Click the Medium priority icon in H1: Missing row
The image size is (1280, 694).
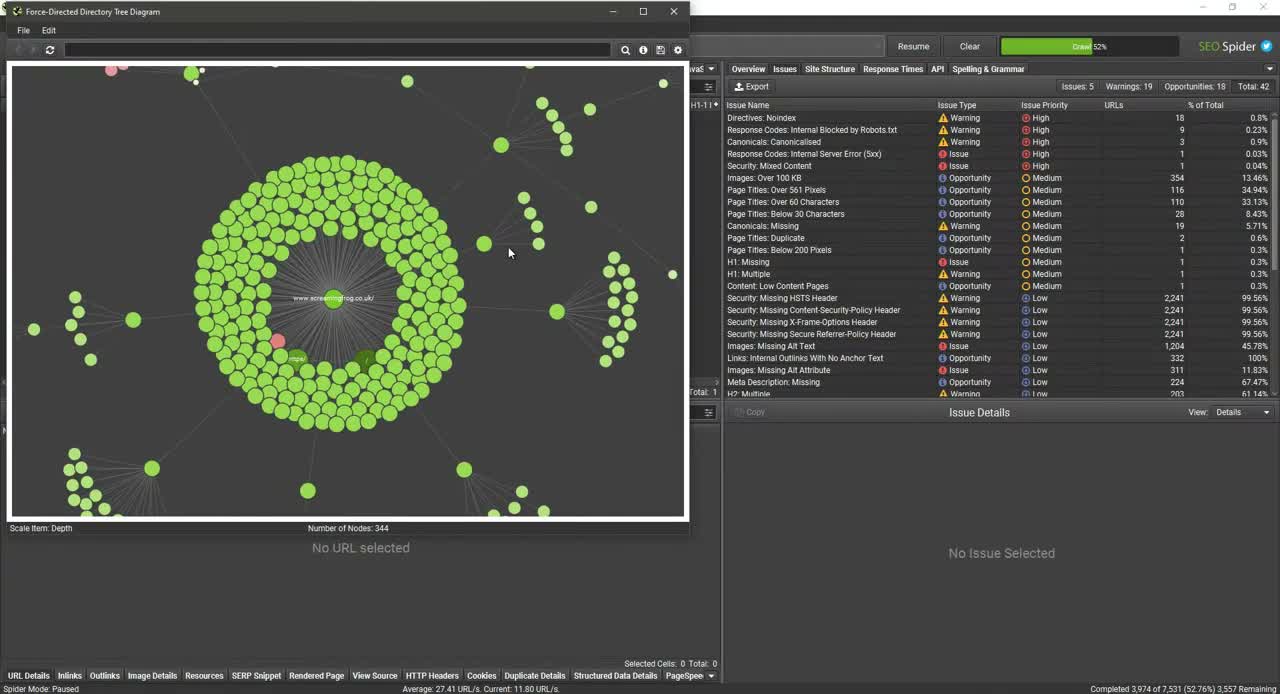(1026, 262)
